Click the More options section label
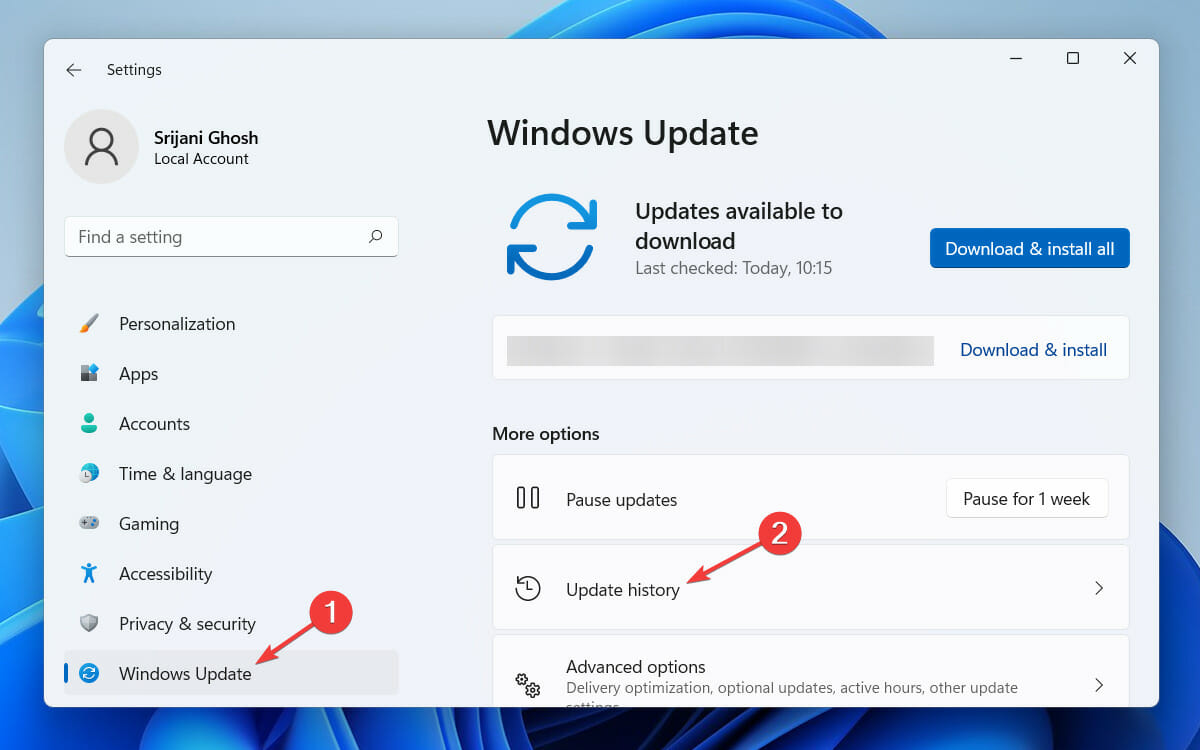Image resolution: width=1200 pixels, height=750 pixels. [546, 434]
